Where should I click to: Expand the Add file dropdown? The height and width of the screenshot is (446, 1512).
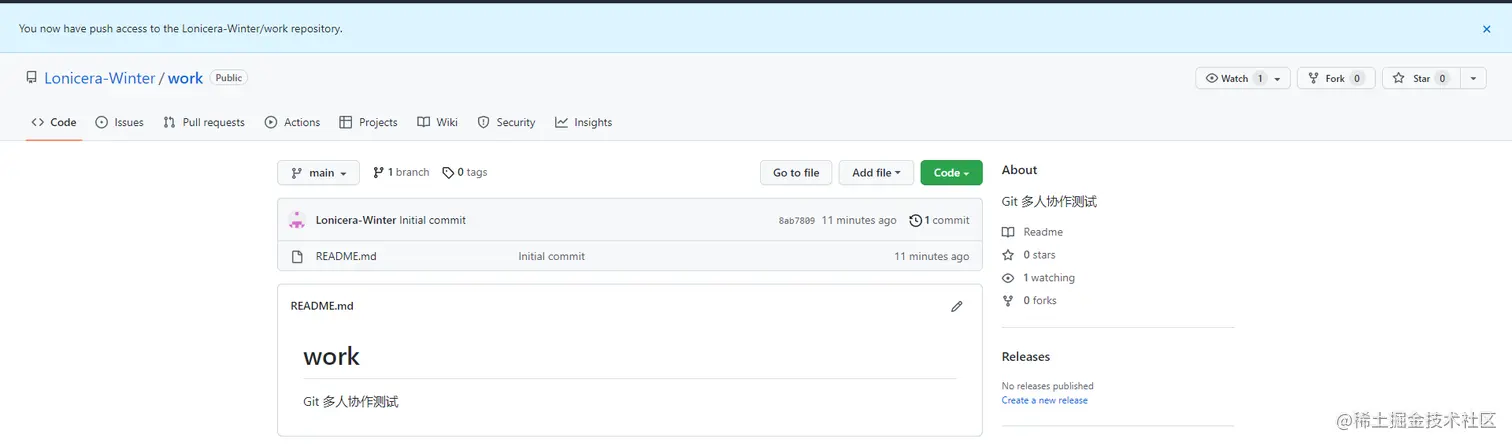pyautogui.click(x=876, y=173)
